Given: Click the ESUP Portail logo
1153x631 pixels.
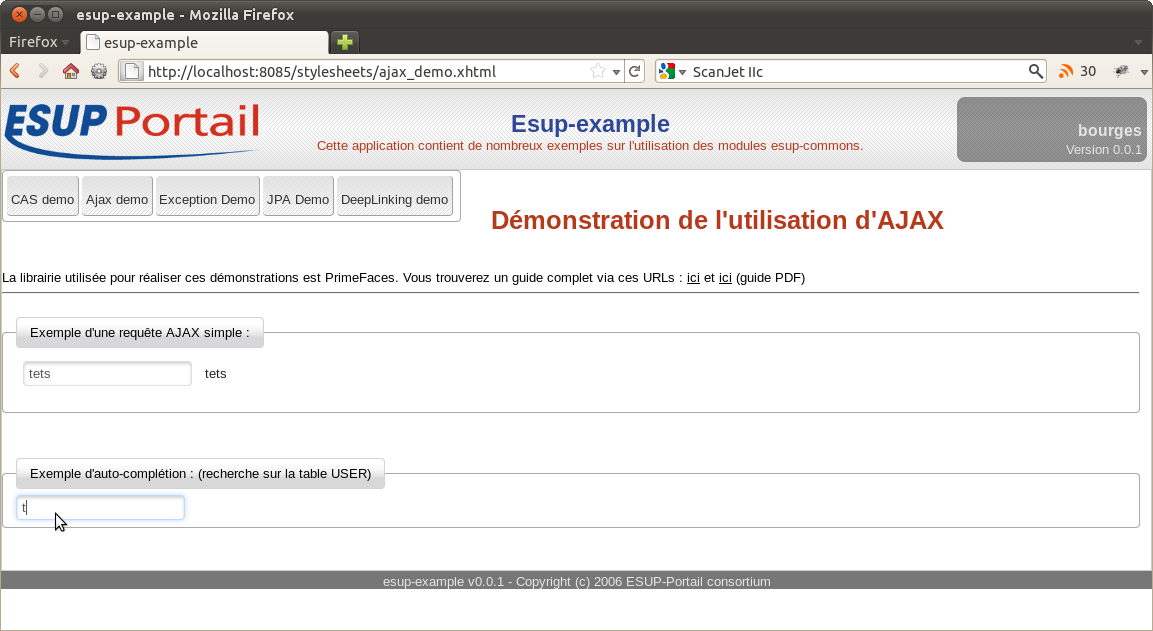Looking at the screenshot, I should pos(132,130).
